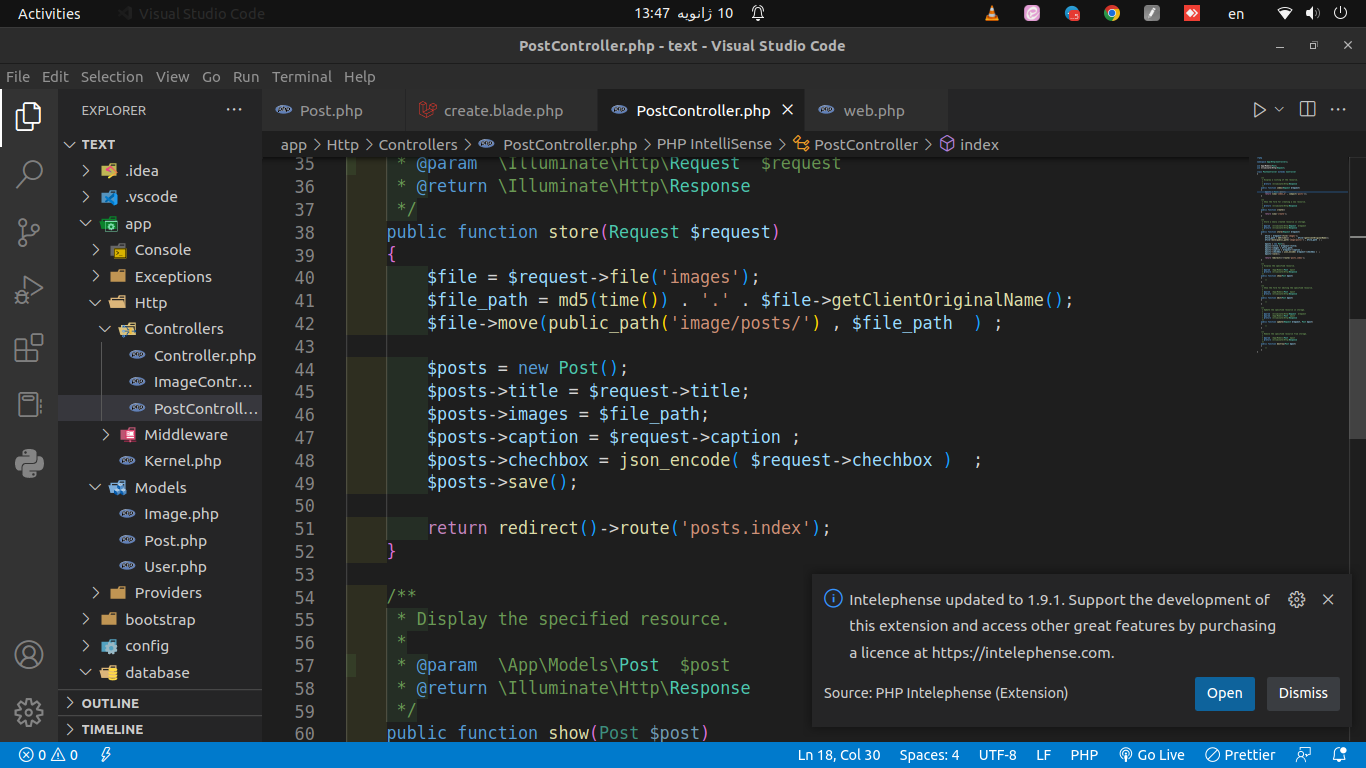
Task: Click the Dismiss button in notification
Action: tap(1303, 693)
